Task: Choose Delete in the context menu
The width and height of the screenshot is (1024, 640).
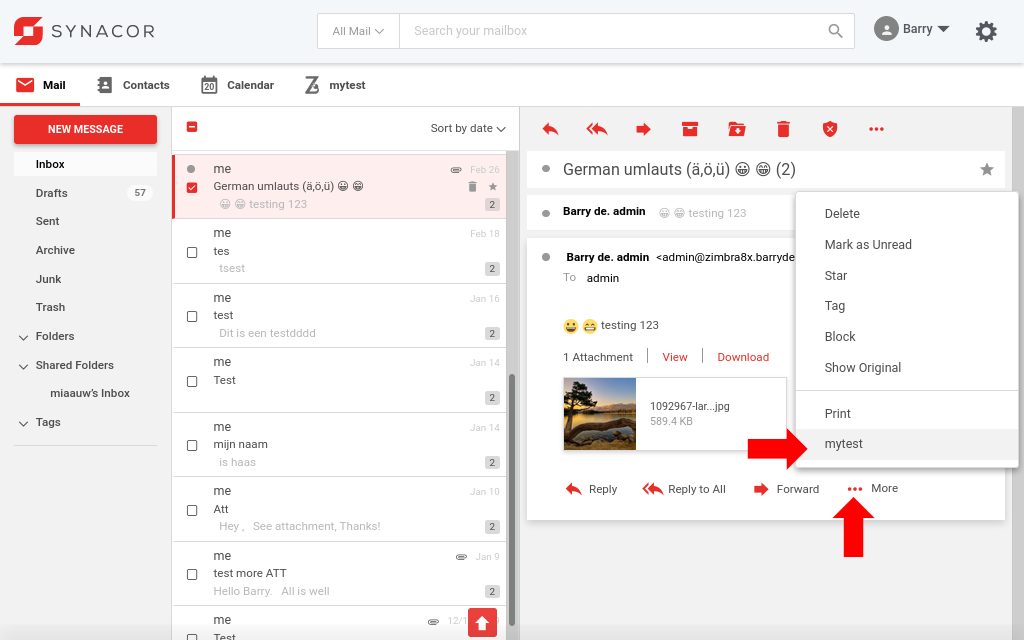Action: 907,214
